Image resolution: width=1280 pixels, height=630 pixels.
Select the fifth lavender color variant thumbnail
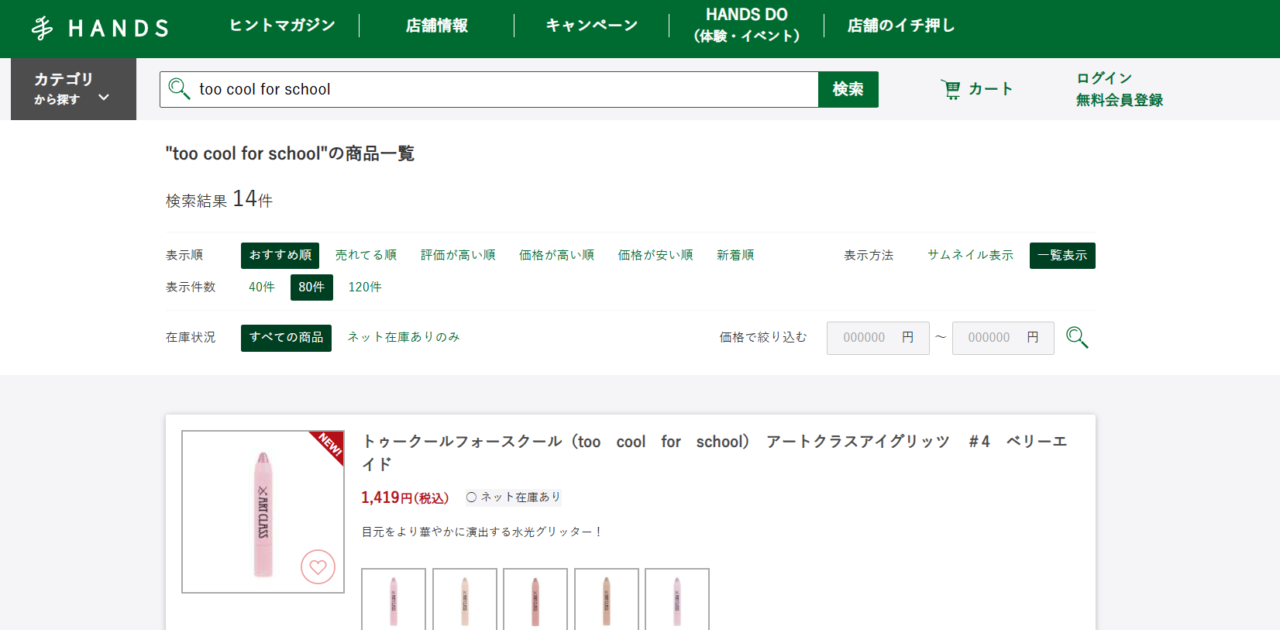(x=677, y=599)
